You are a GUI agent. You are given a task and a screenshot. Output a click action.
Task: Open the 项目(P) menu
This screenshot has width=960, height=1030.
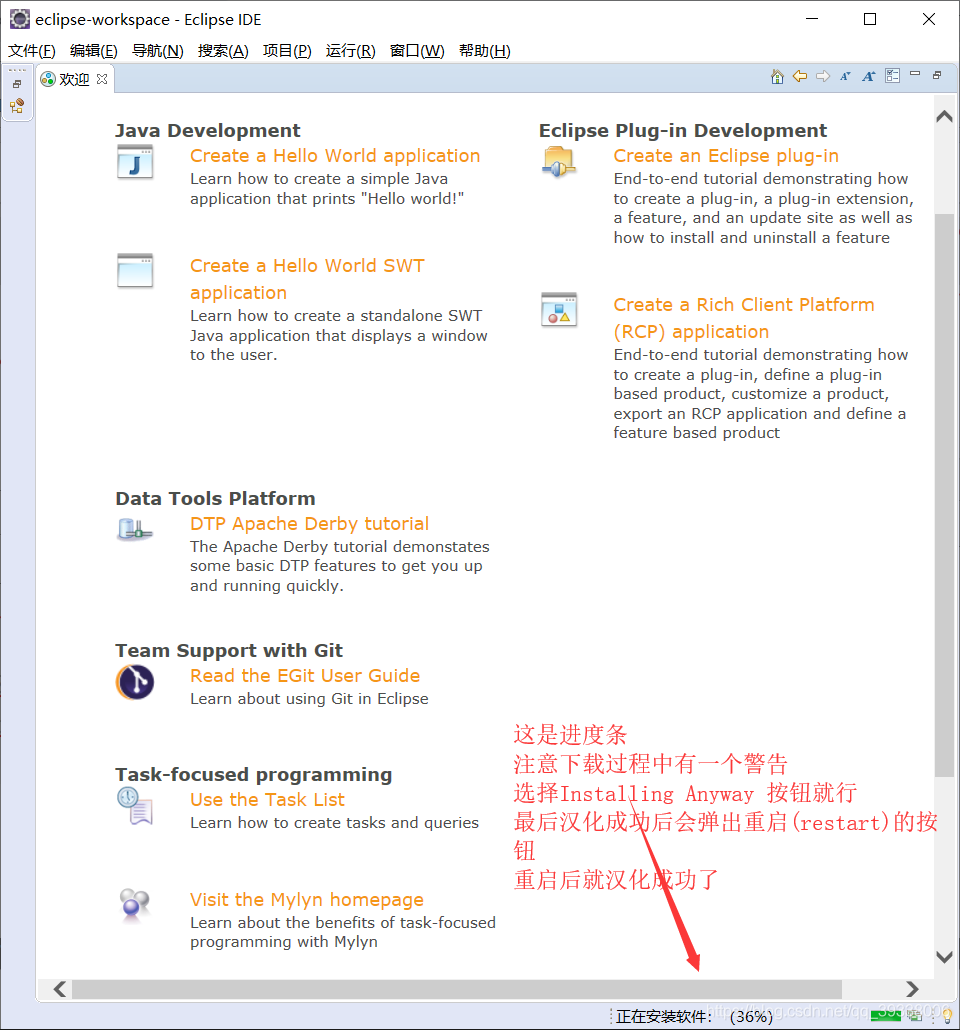click(287, 51)
